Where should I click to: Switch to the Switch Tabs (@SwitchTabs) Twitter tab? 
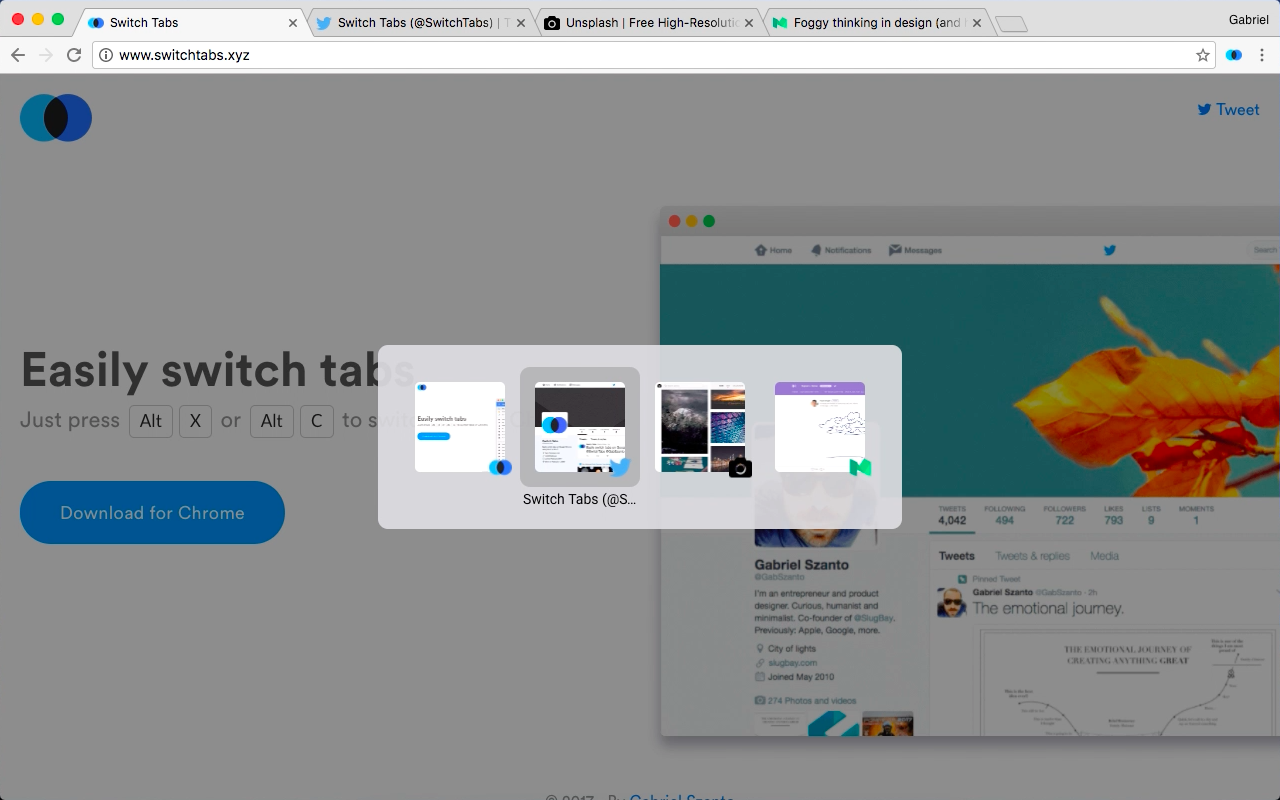coord(420,22)
